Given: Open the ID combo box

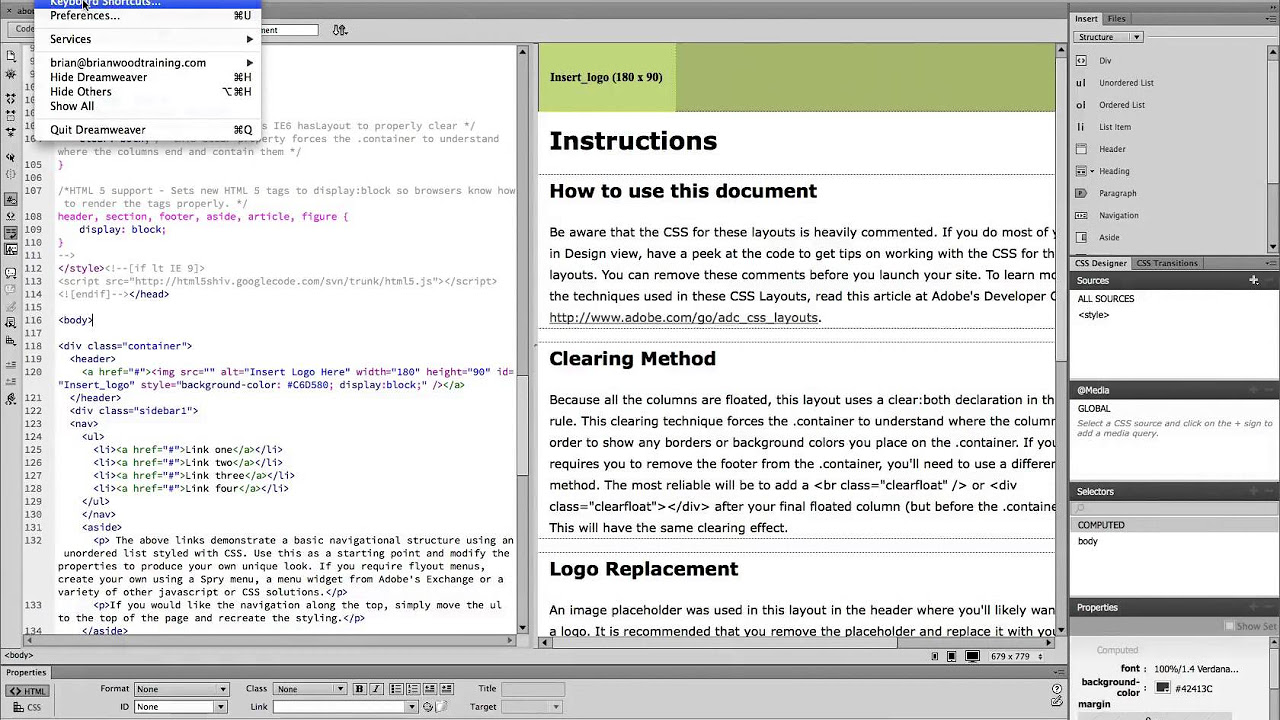Looking at the screenshot, I should (x=181, y=707).
